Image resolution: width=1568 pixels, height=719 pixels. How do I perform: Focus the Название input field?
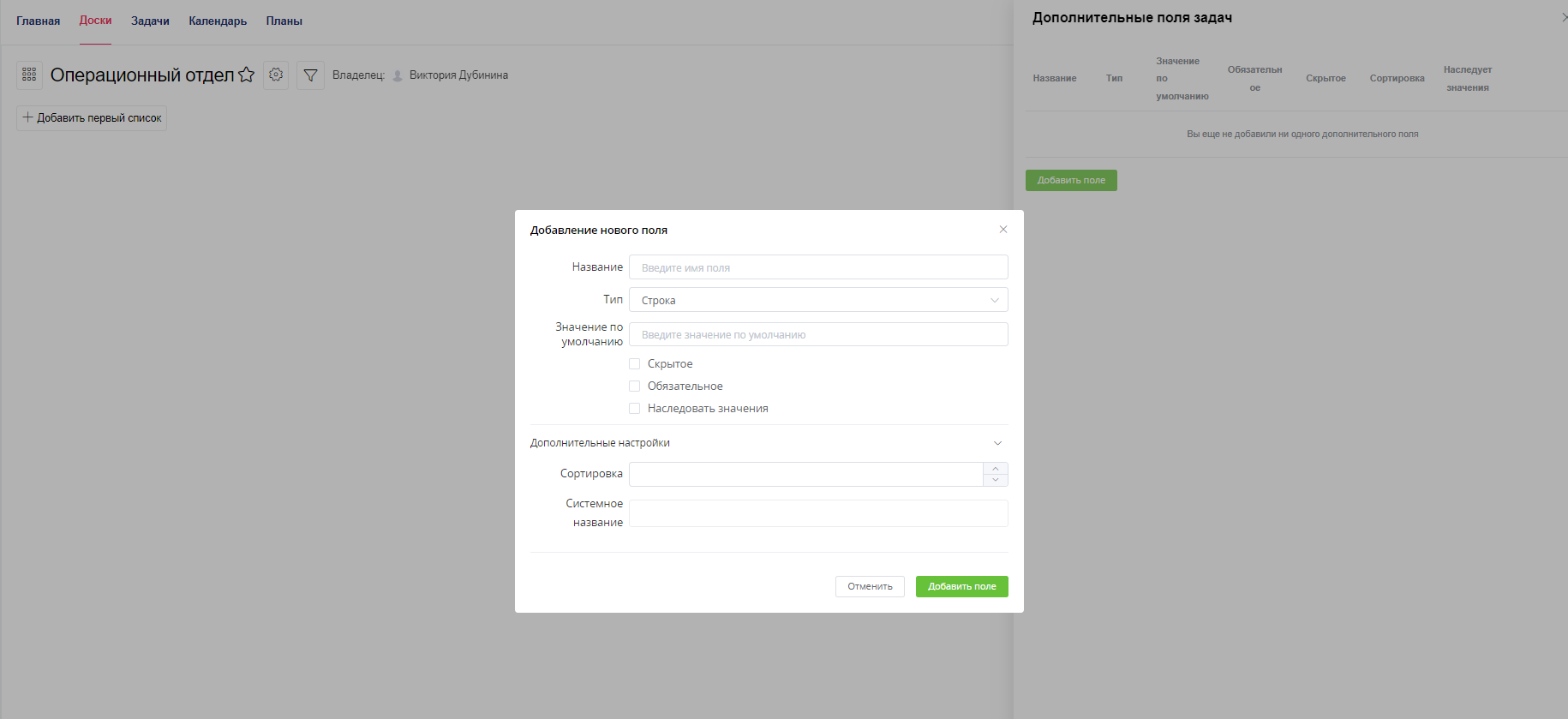point(818,267)
